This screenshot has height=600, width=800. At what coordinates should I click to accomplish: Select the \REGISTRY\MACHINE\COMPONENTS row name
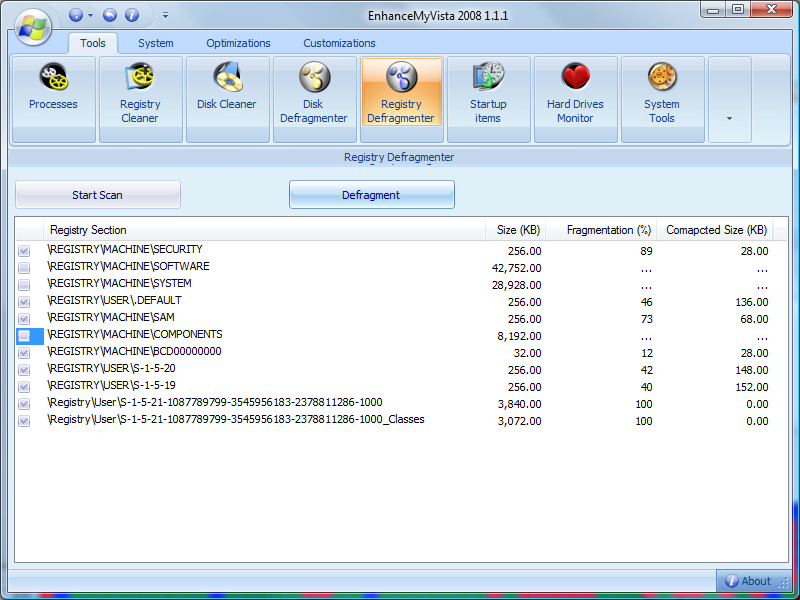[135, 334]
